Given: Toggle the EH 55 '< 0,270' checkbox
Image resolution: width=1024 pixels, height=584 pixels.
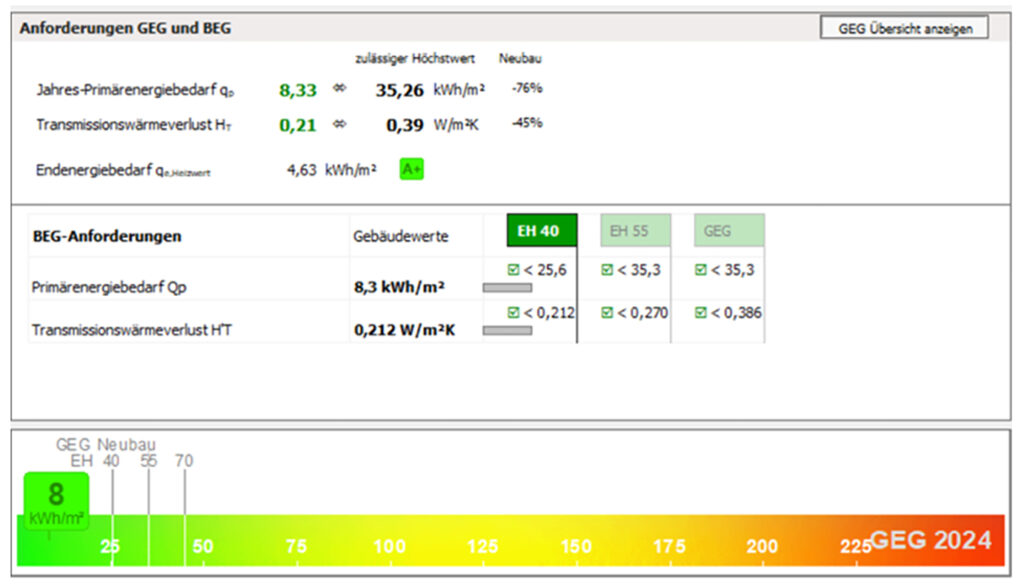Looking at the screenshot, I should 607,313.
